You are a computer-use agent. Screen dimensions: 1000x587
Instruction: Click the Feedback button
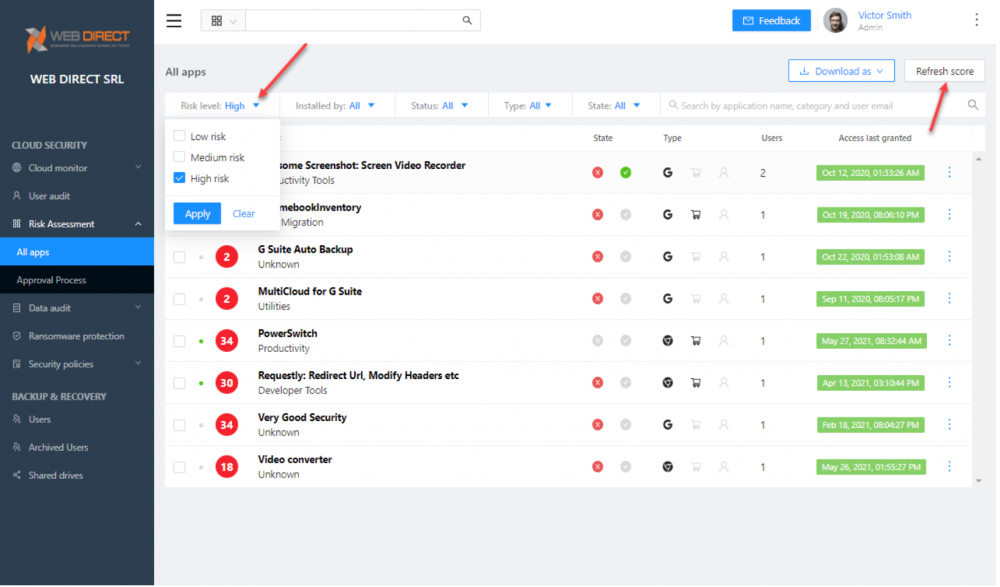(x=774, y=20)
